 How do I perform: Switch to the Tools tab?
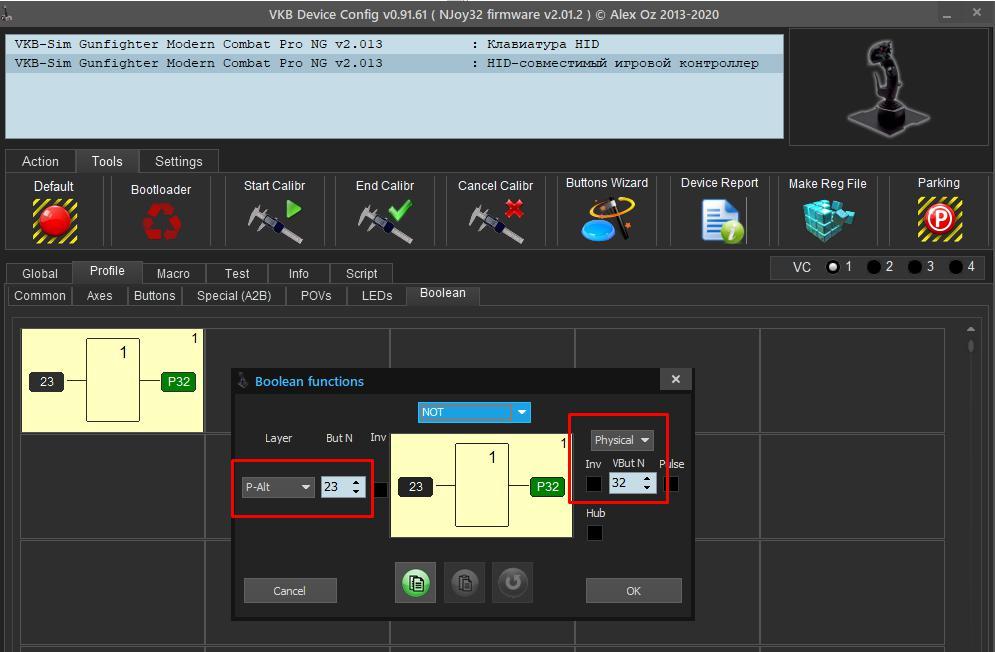click(107, 161)
